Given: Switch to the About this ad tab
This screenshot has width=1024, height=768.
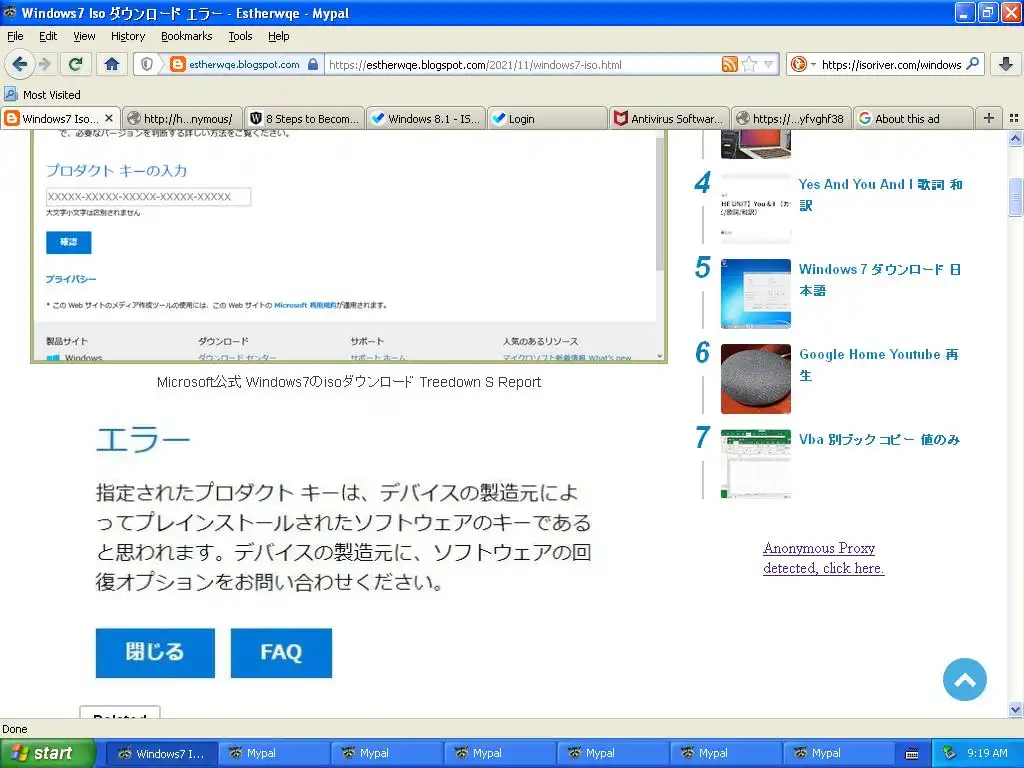Looking at the screenshot, I should pyautogui.click(x=912, y=119).
